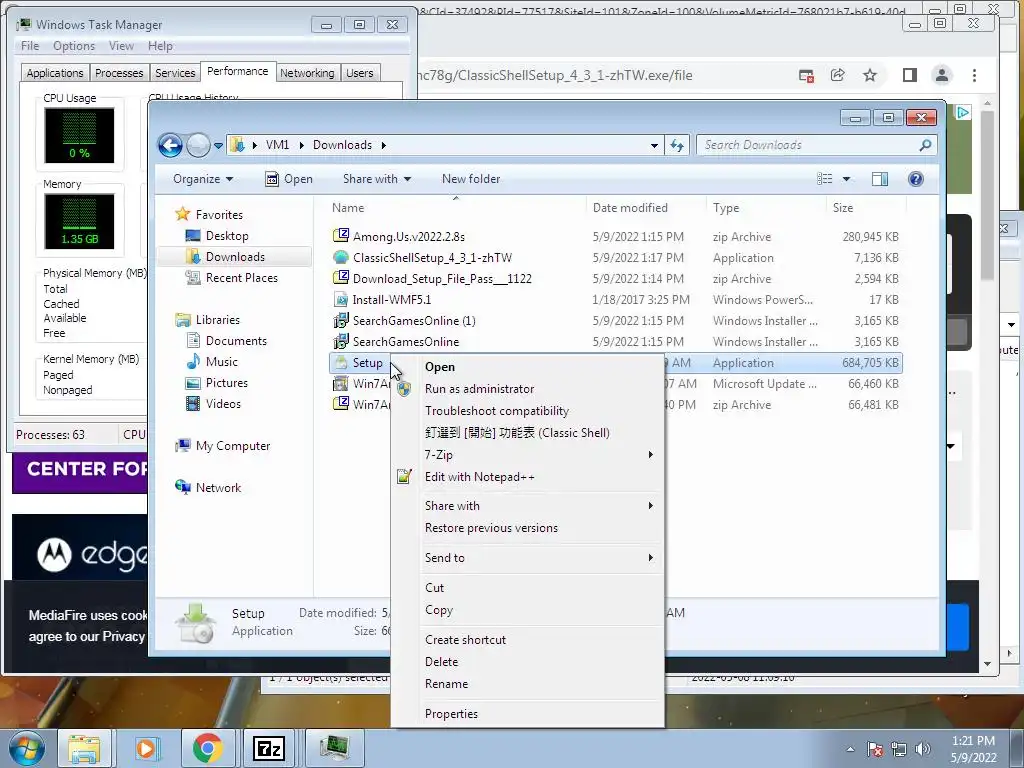Open the File Explorer taskbar icon
The image size is (1024, 768).
(x=84, y=748)
